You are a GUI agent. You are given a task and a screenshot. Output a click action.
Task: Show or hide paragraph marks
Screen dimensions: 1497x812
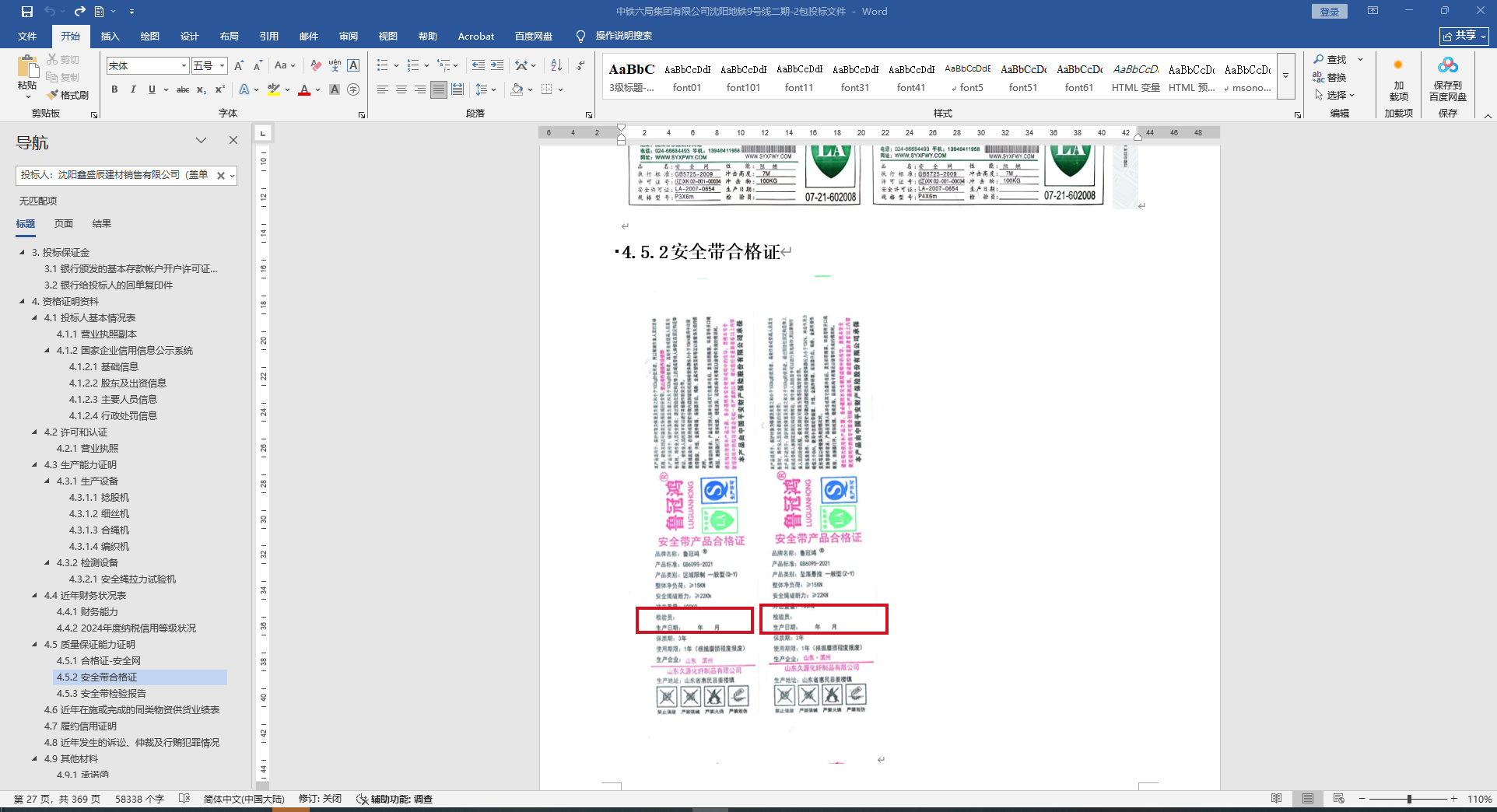[580, 65]
